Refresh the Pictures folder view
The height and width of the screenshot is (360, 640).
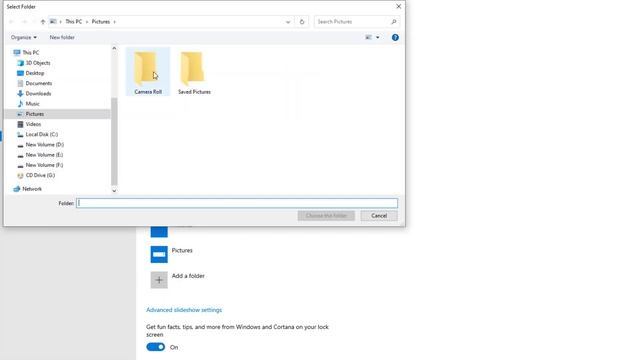(x=302, y=22)
